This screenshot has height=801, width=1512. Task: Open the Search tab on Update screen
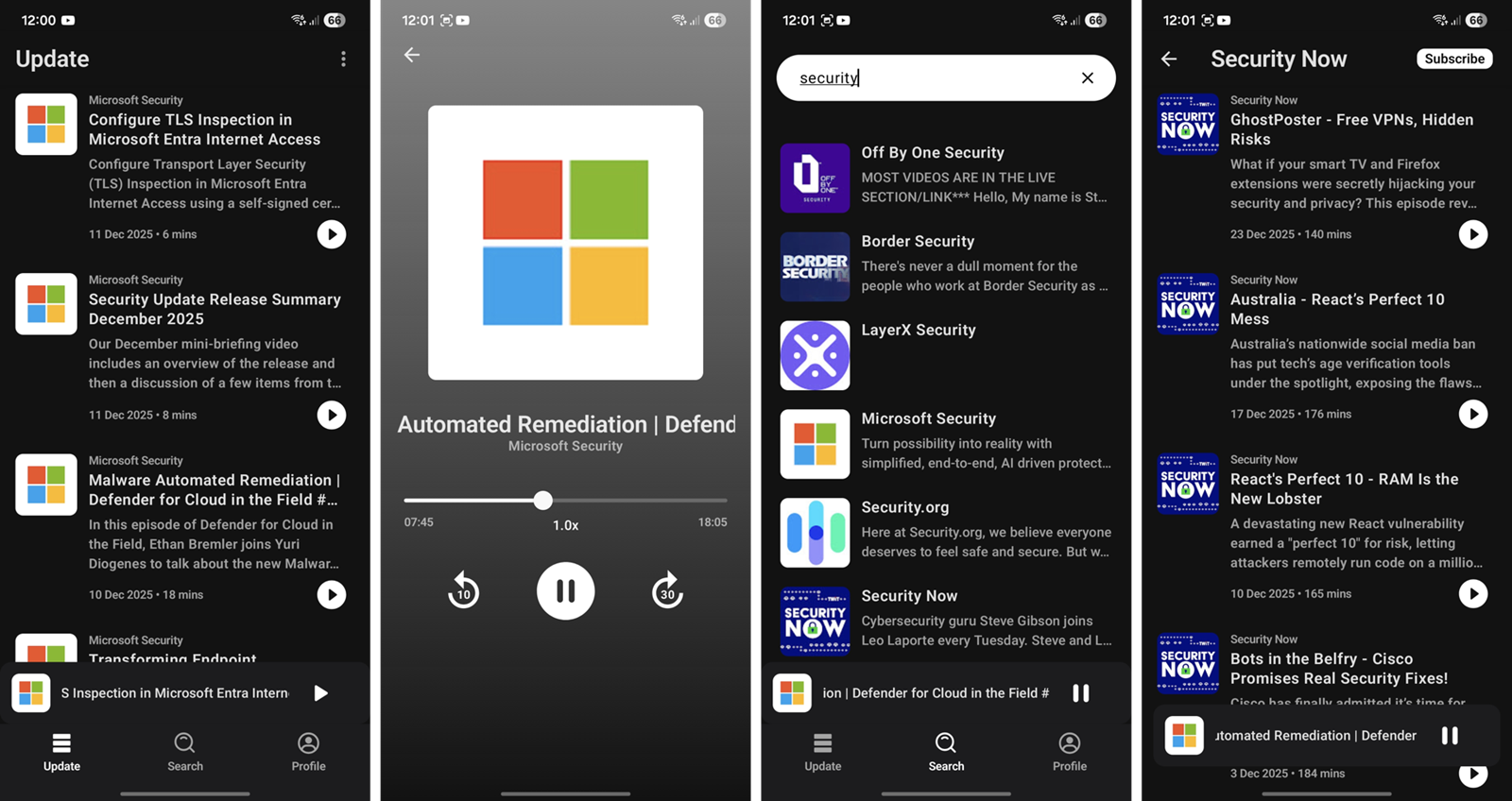click(x=185, y=752)
